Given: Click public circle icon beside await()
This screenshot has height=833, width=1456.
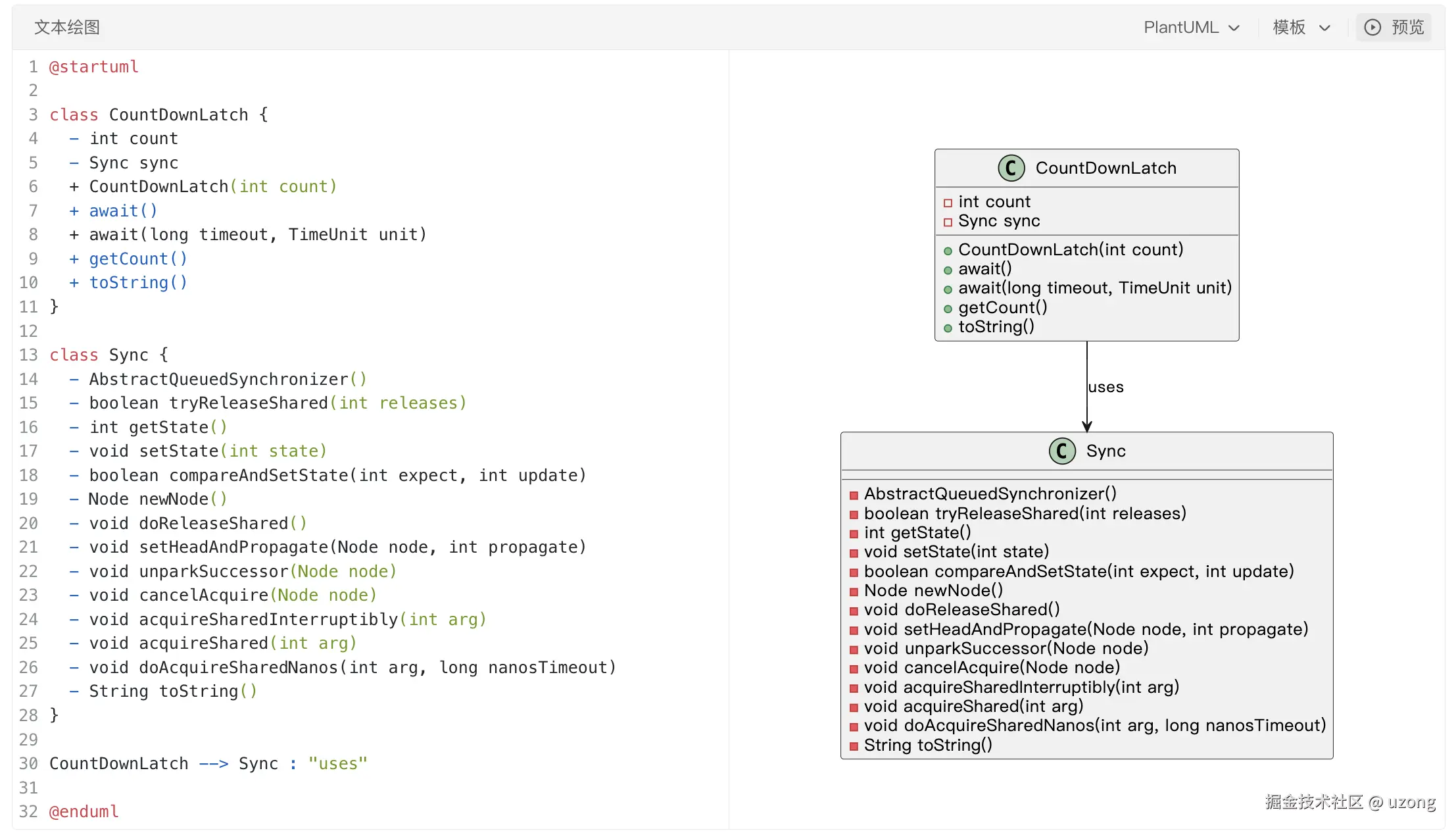Looking at the screenshot, I should coord(948,270).
